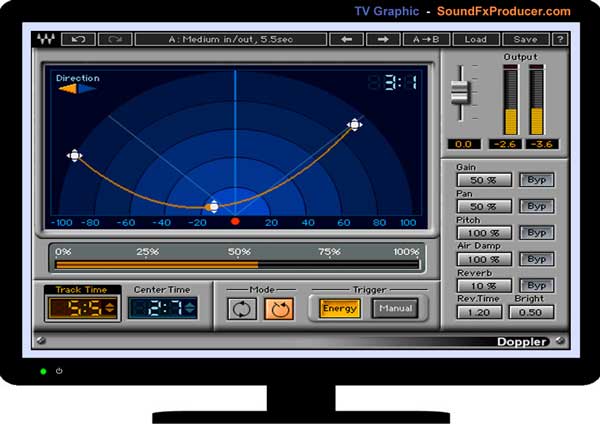600x424 pixels.
Task: Click the Air Damp 100 % field
Action: tap(484, 259)
